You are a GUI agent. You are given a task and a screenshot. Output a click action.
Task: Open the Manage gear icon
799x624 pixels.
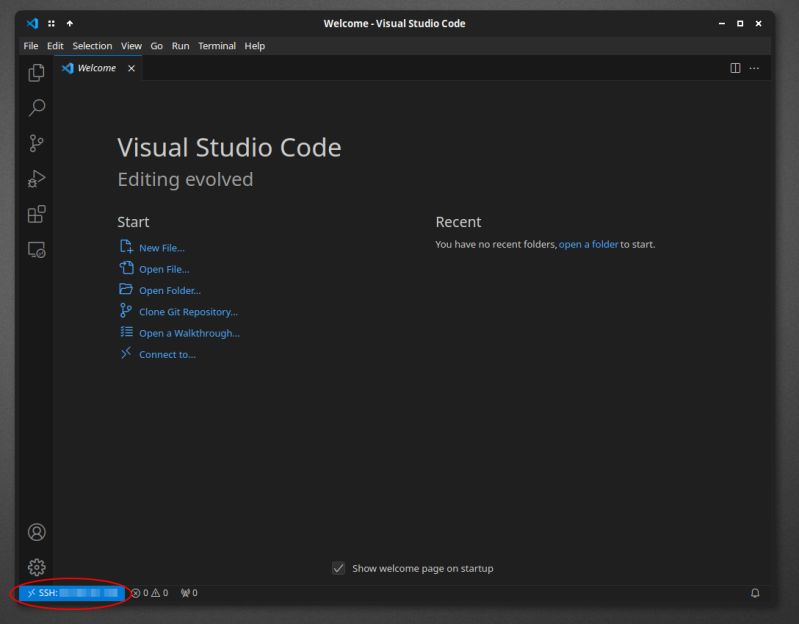click(37, 567)
